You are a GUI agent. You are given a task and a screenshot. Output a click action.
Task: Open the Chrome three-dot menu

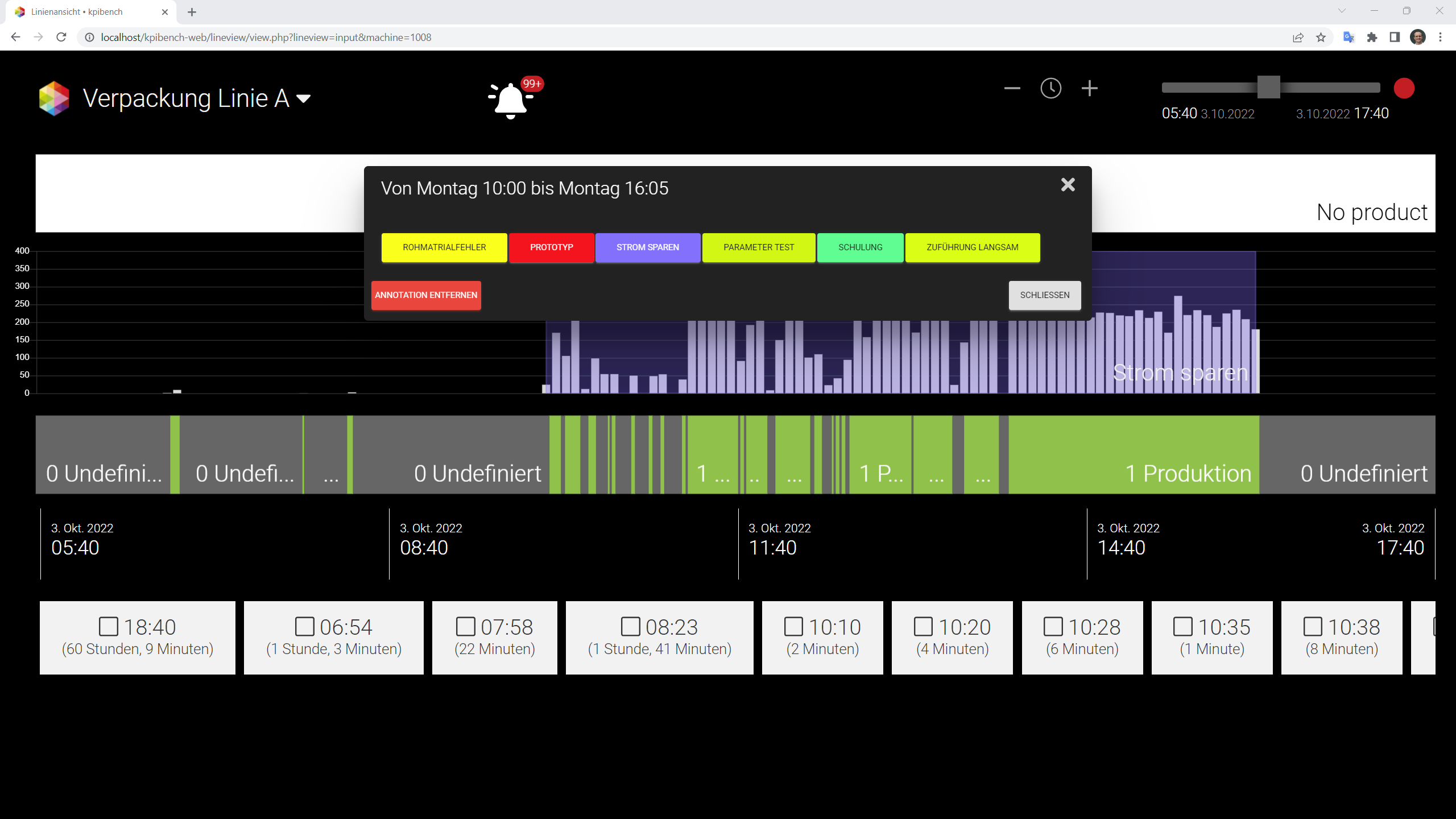point(1440,38)
